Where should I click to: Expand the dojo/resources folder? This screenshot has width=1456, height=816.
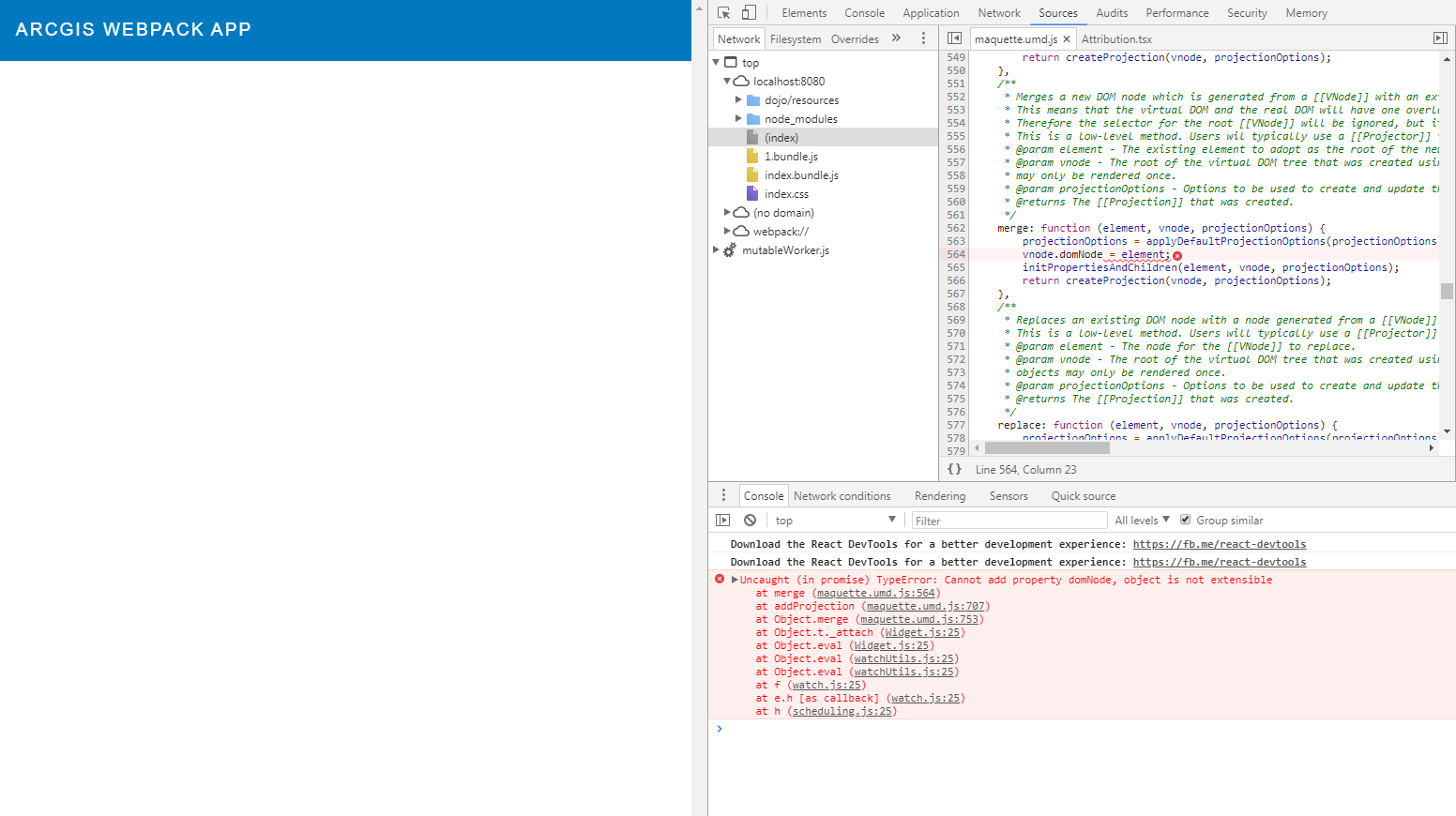738,100
